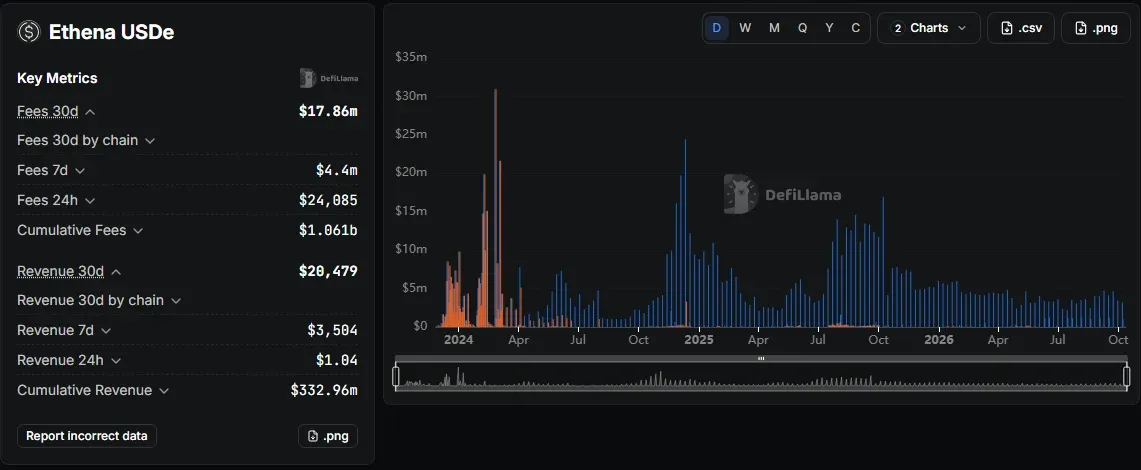Select the D daily interval
1141x470 pixels.
[717, 28]
